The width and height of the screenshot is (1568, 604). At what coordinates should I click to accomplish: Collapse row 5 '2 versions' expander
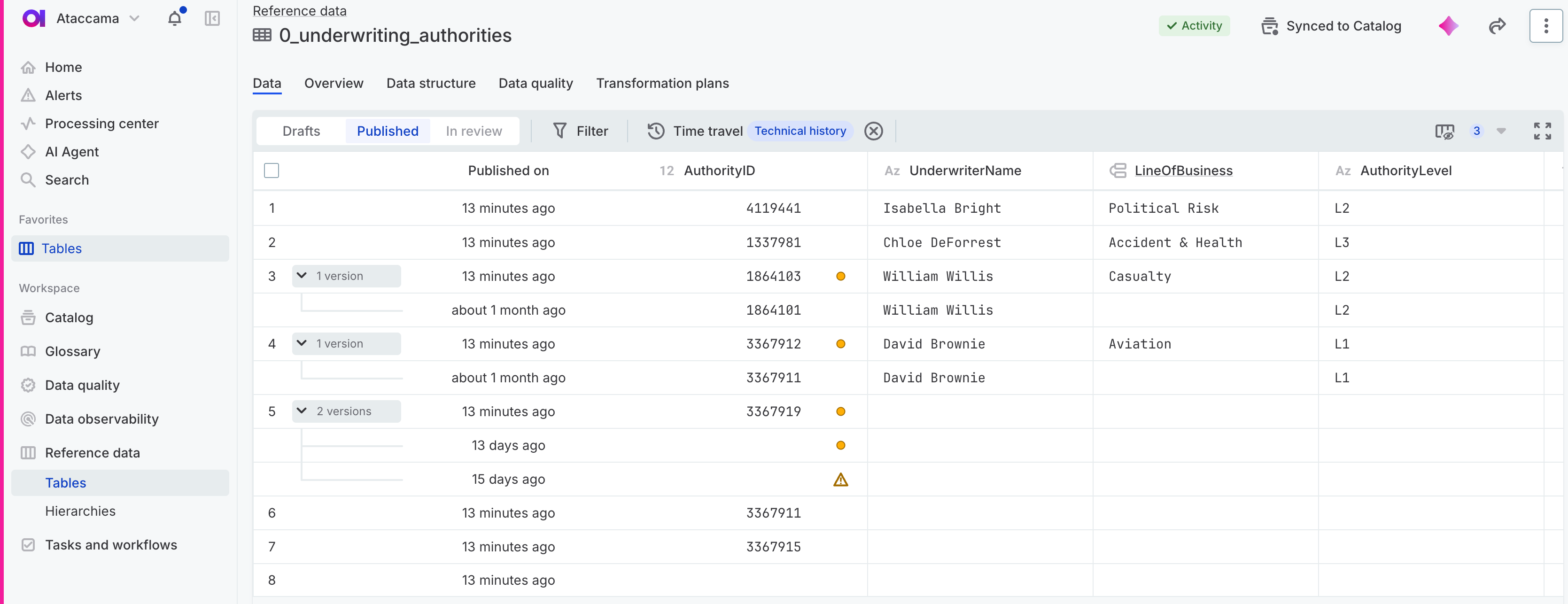[346, 411]
